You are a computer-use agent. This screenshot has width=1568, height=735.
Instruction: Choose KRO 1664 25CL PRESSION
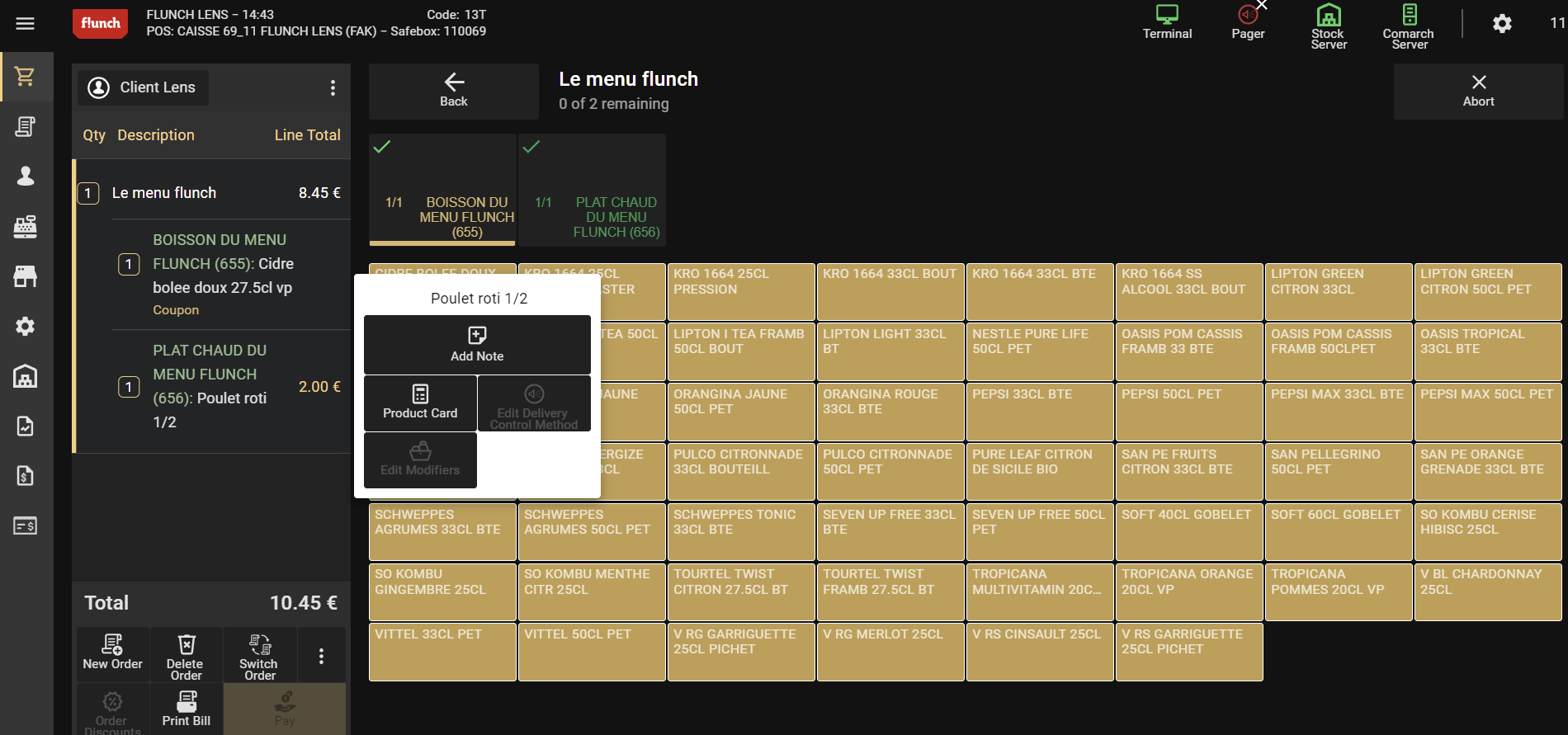741,292
